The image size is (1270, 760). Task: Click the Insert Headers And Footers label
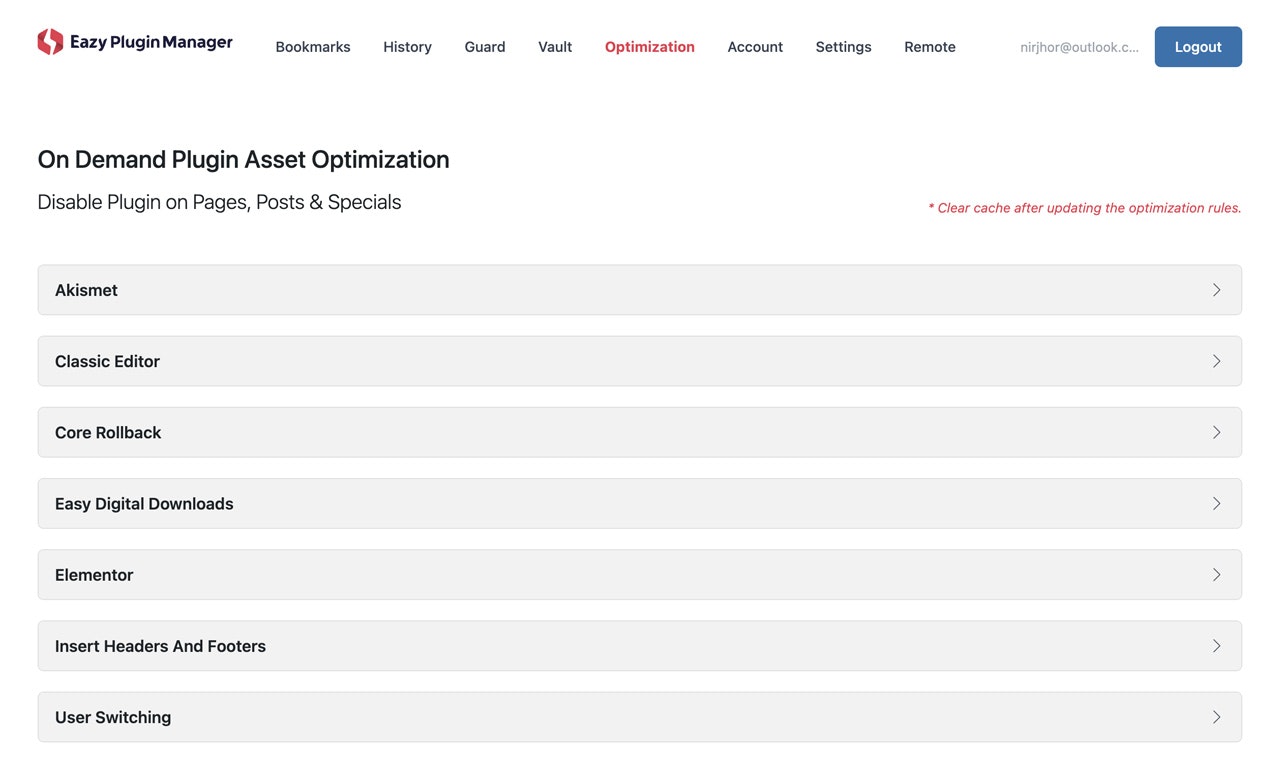click(x=160, y=646)
